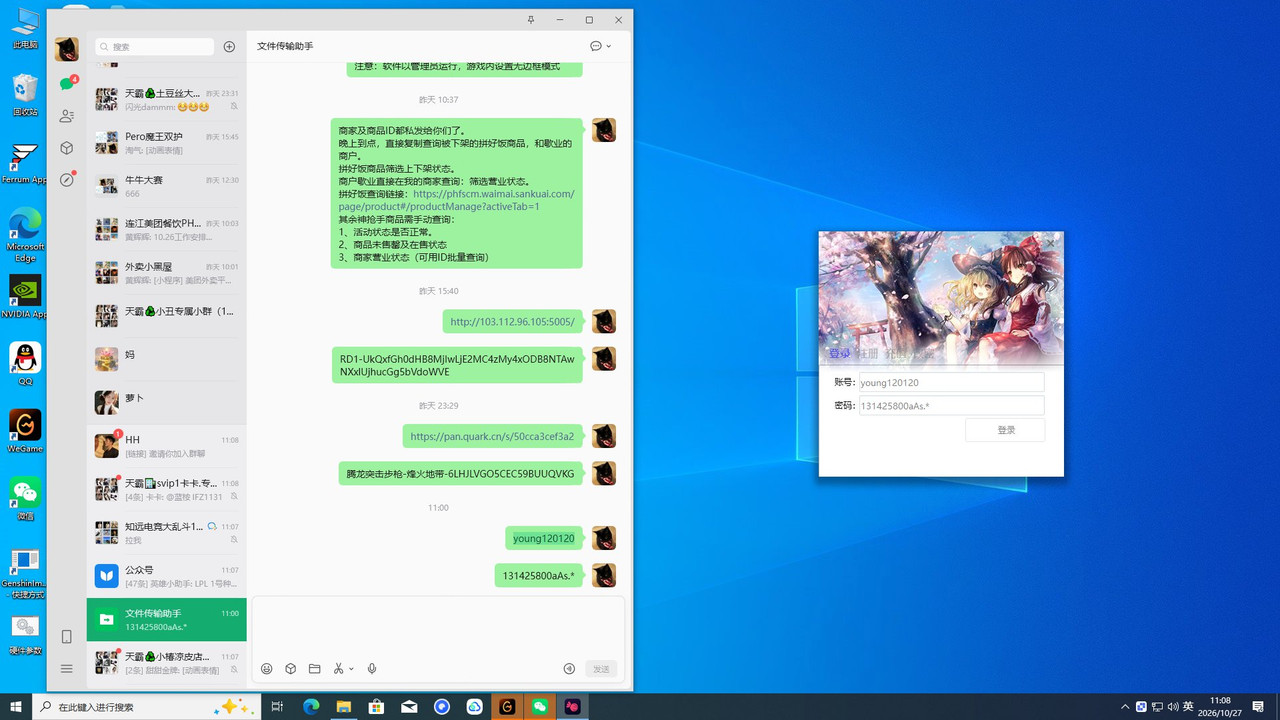This screenshot has height=720, width=1280.
Task: Open the 外卖小黑屋 conversation
Action: point(167,273)
